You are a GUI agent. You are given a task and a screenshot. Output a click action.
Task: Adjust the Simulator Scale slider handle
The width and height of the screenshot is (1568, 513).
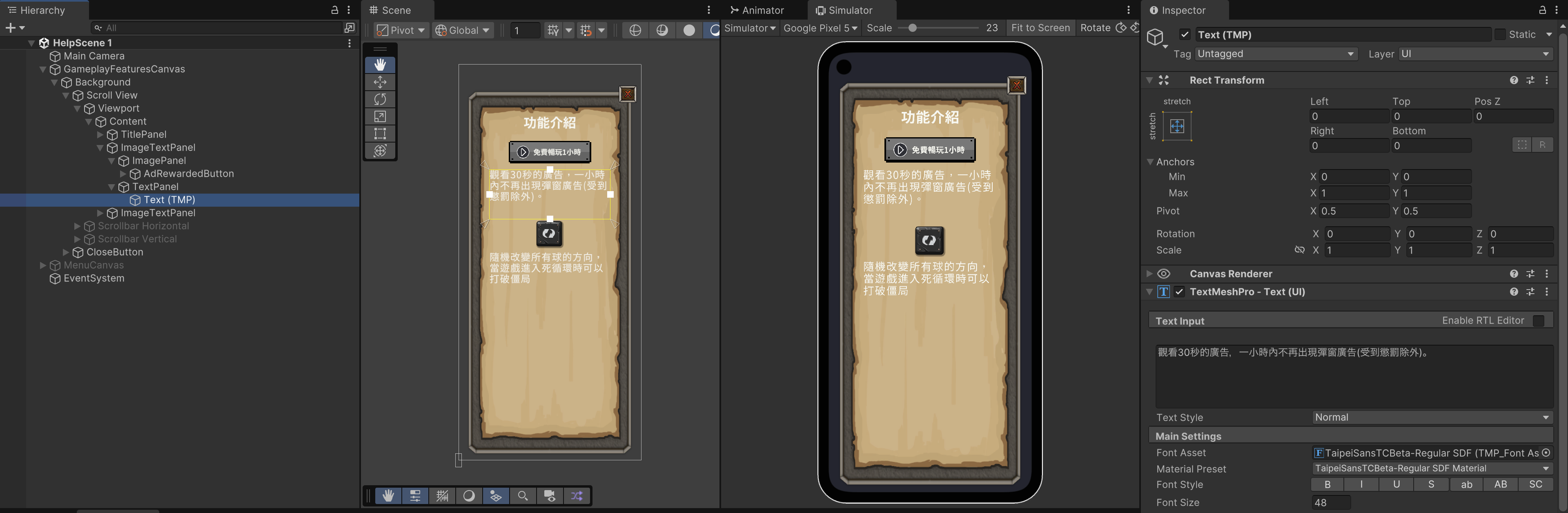(x=913, y=28)
